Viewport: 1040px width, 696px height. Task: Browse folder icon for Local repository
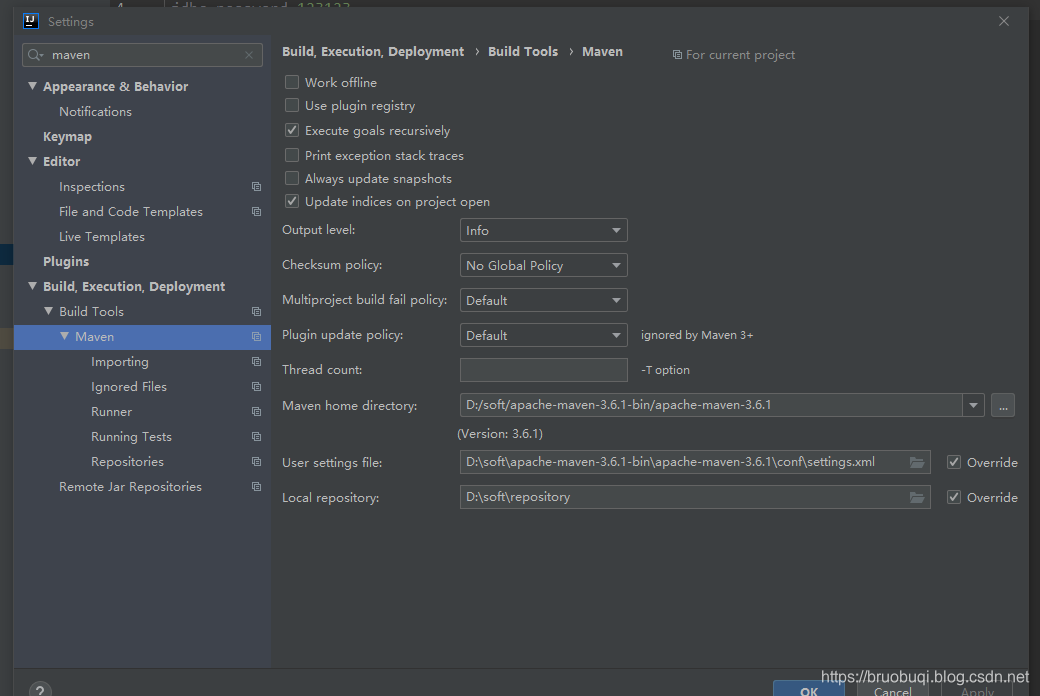917,498
